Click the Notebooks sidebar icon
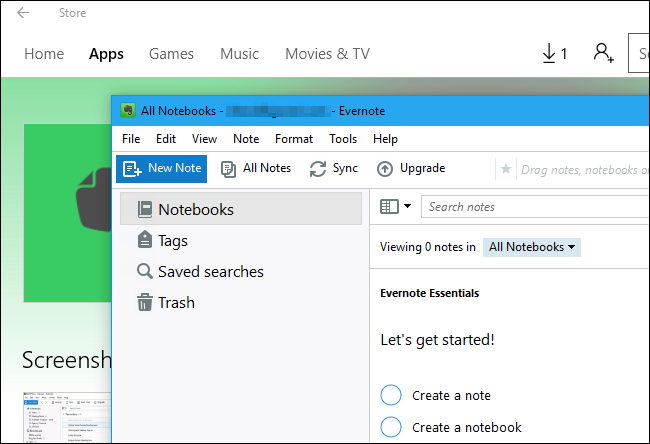This screenshot has width=650, height=444. click(x=145, y=209)
